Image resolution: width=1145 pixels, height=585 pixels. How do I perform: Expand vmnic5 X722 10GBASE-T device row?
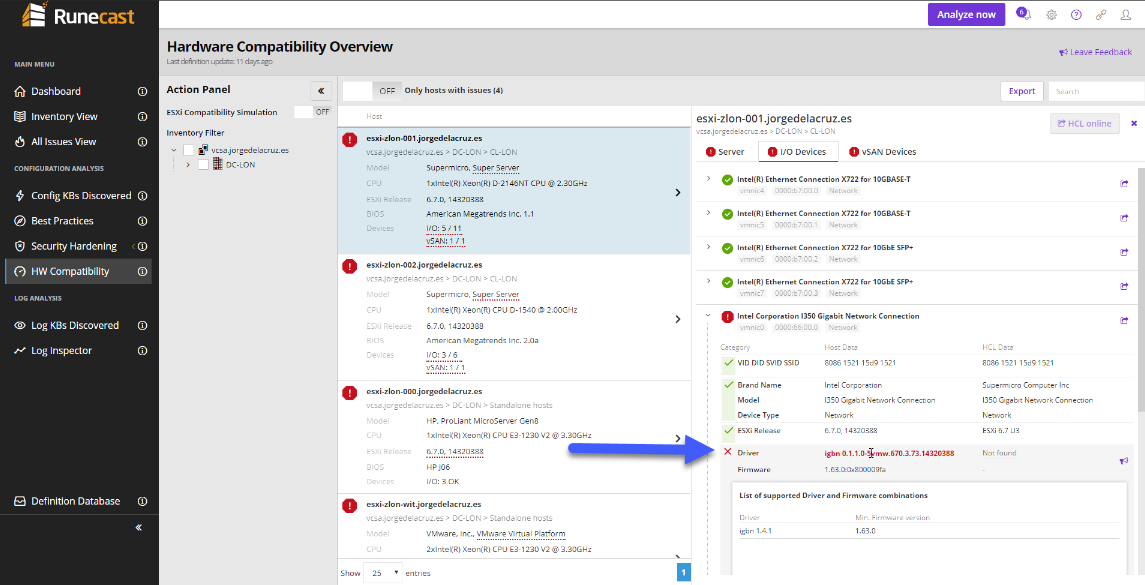point(708,213)
